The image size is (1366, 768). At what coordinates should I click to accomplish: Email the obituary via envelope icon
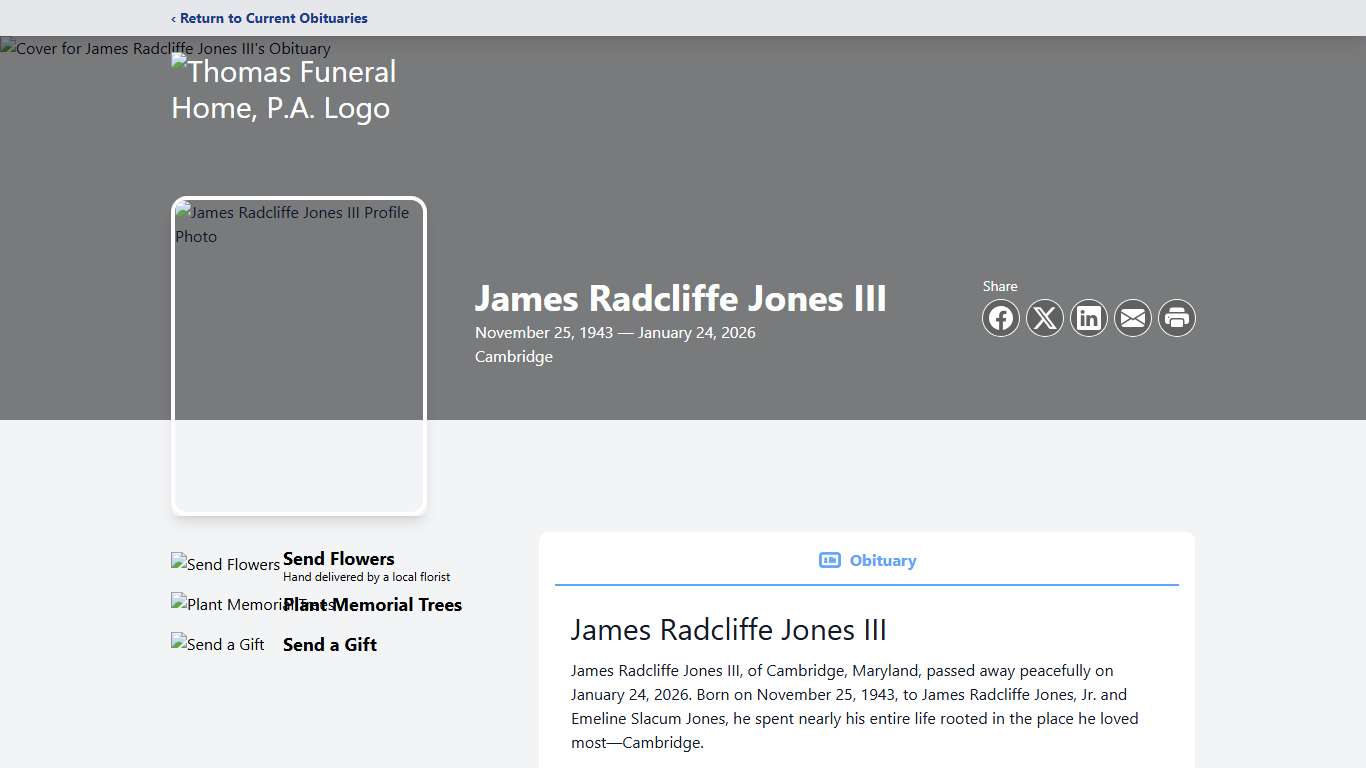point(1133,318)
